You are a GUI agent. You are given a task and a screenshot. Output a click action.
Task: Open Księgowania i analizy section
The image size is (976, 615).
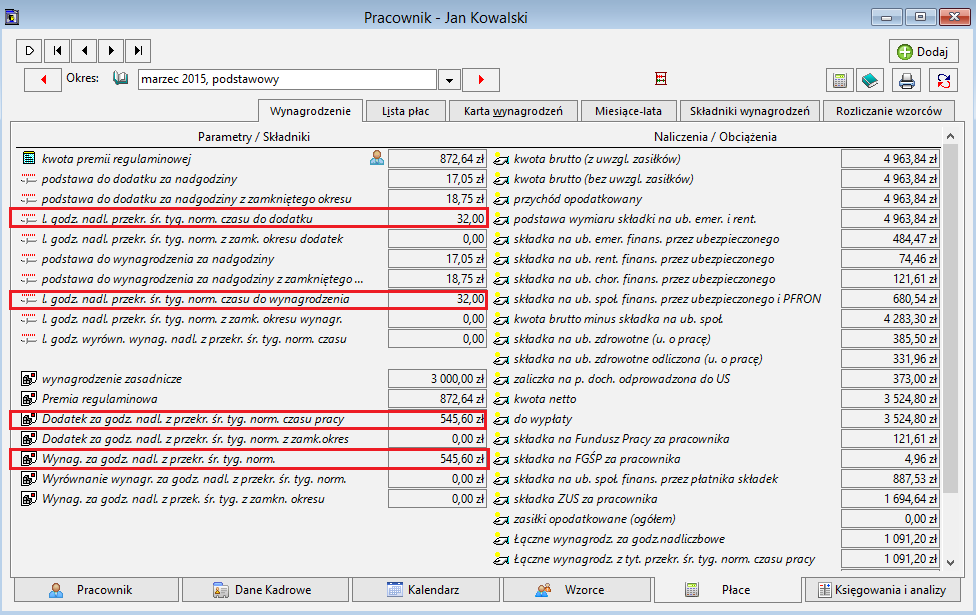coord(883,589)
